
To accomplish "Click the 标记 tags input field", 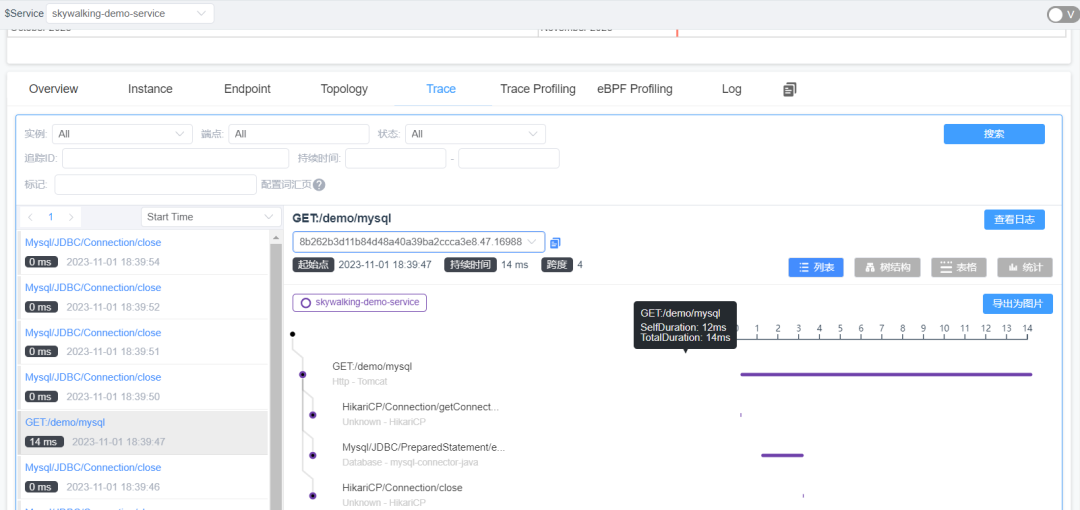I will (156, 185).
